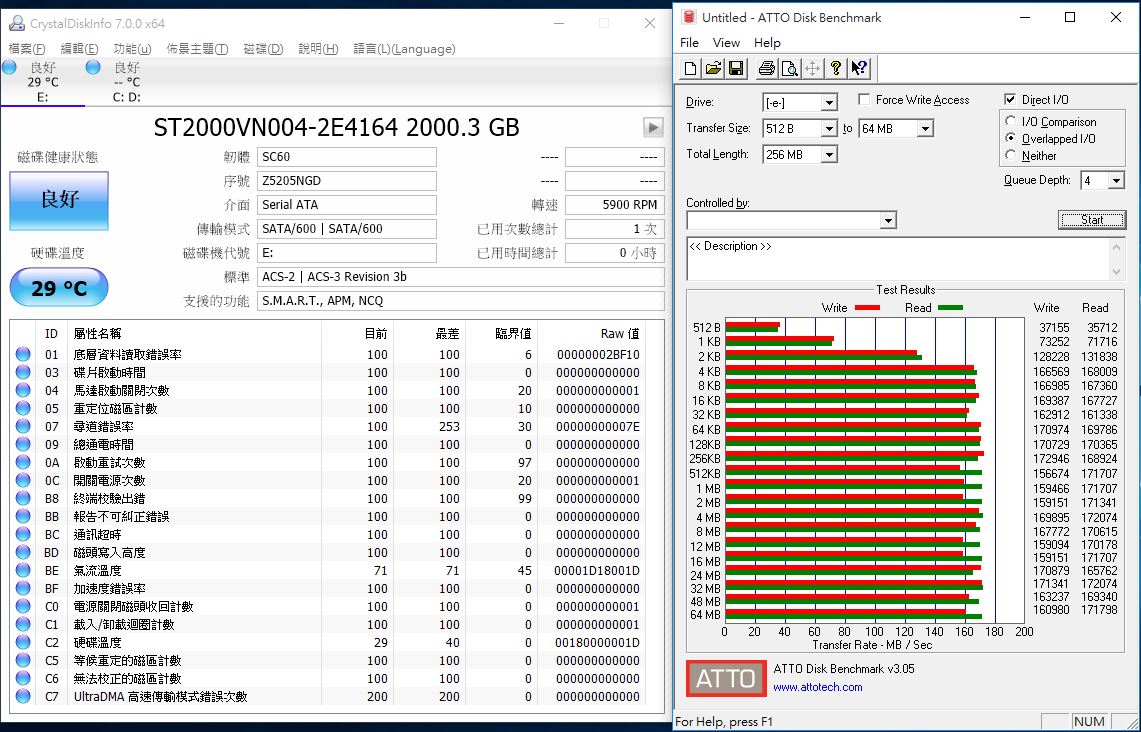Click the green Read legend swatch

[950, 308]
